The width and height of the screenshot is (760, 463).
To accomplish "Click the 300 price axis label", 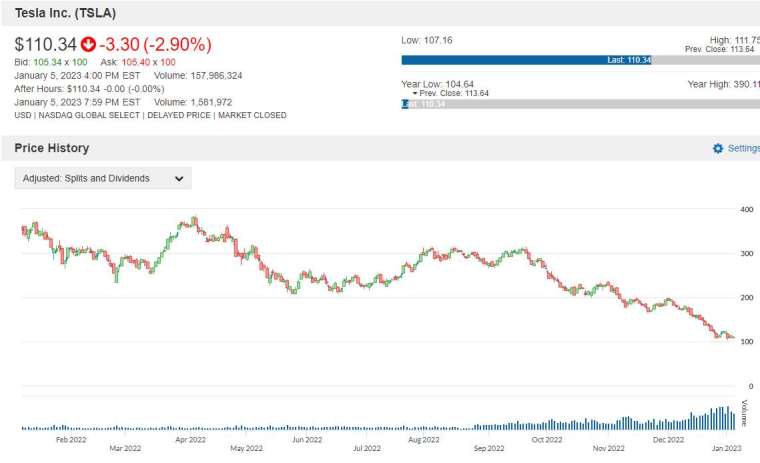I will click(747, 254).
